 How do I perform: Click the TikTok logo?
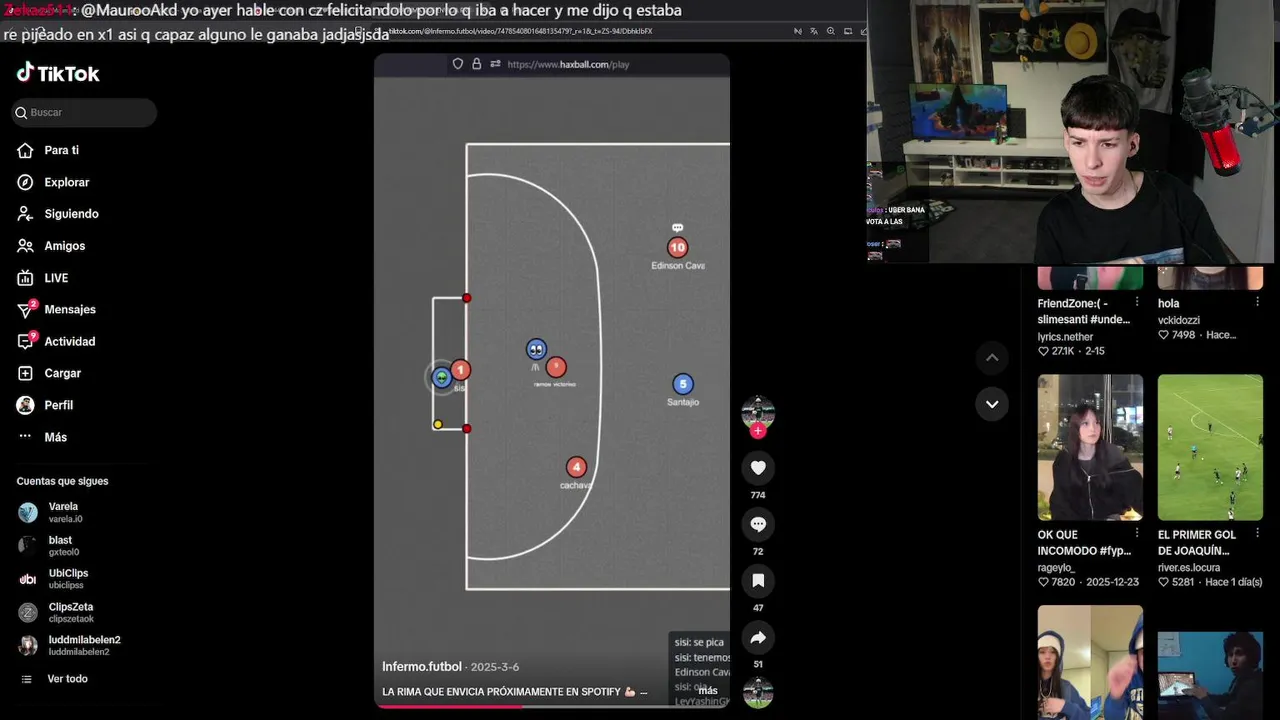(58, 73)
